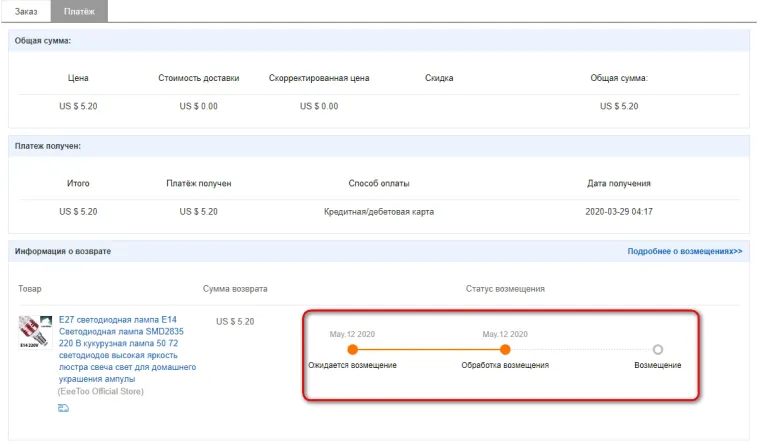Click the Платёж получен section header
This screenshot has width=760, height=447.
48,146
